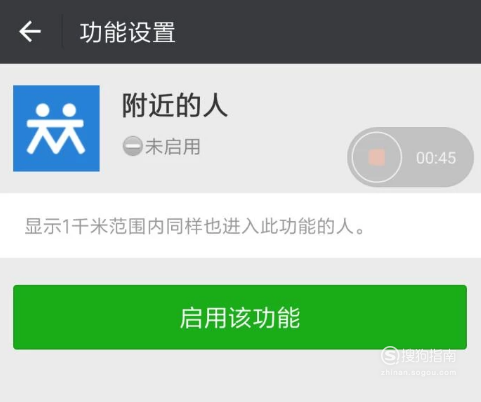
Task: Click the circular ring around the stop square
Action: tap(377, 157)
